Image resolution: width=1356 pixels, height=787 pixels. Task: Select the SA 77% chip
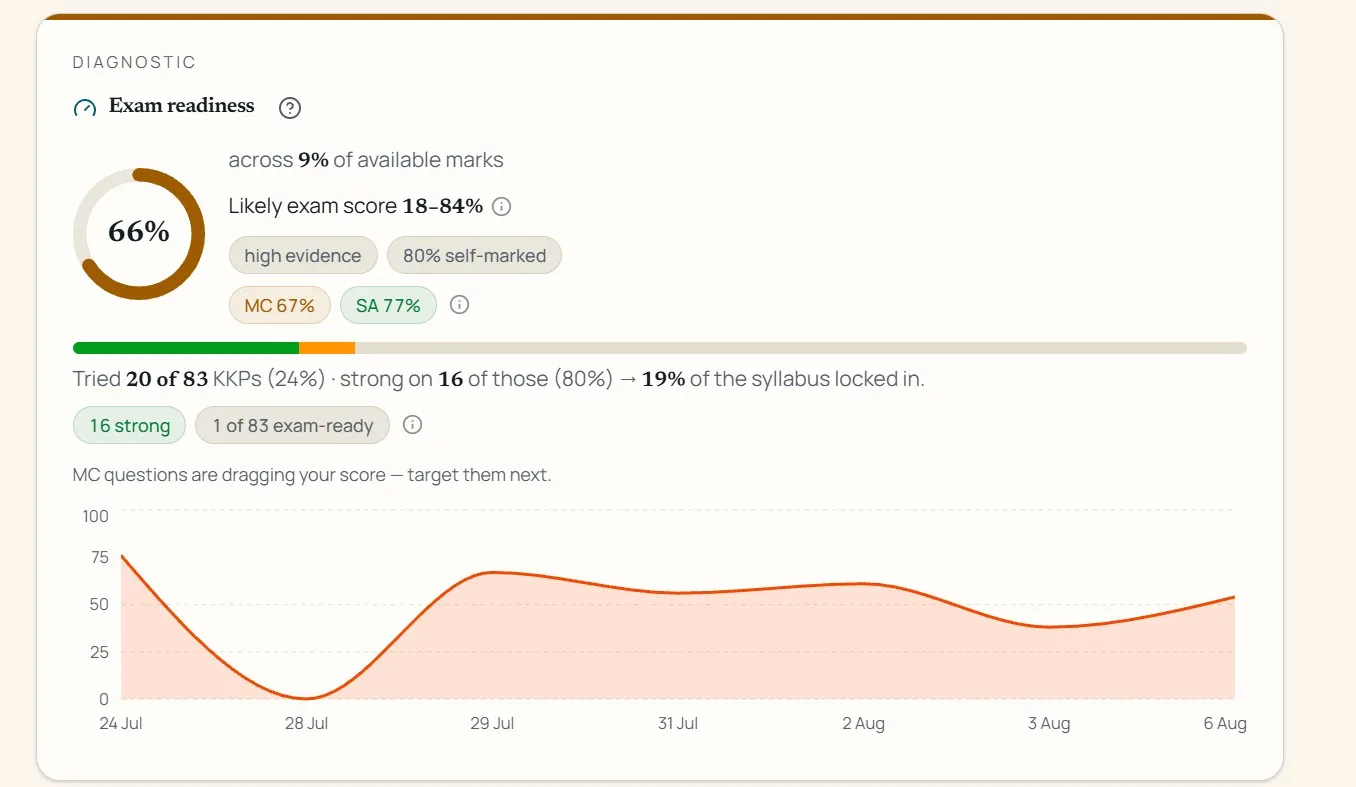pos(388,305)
